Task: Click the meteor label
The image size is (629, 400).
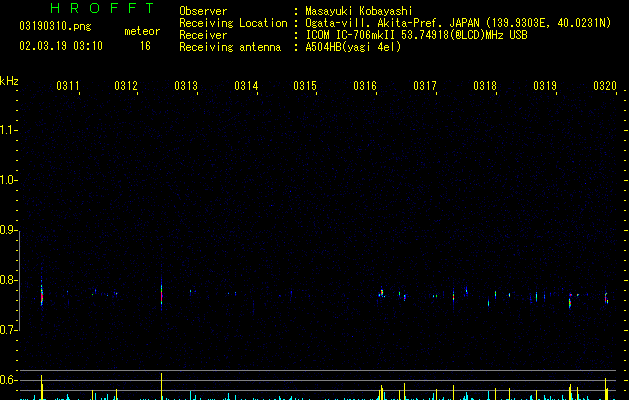Action: click(142, 31)
